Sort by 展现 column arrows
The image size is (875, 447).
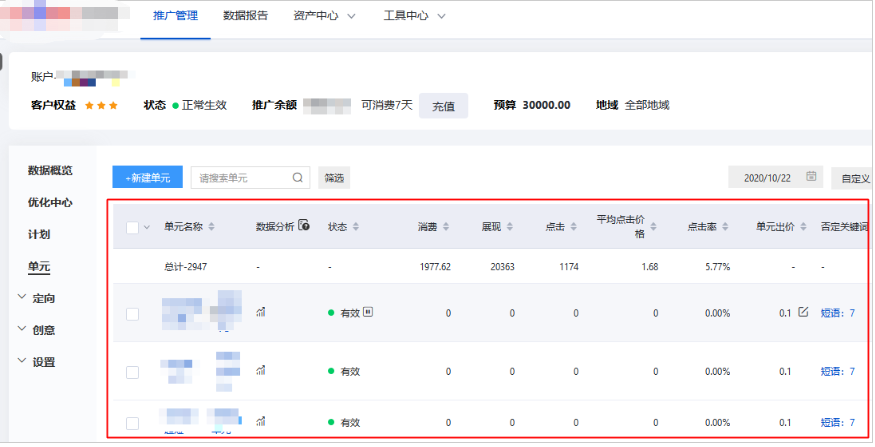509,227
